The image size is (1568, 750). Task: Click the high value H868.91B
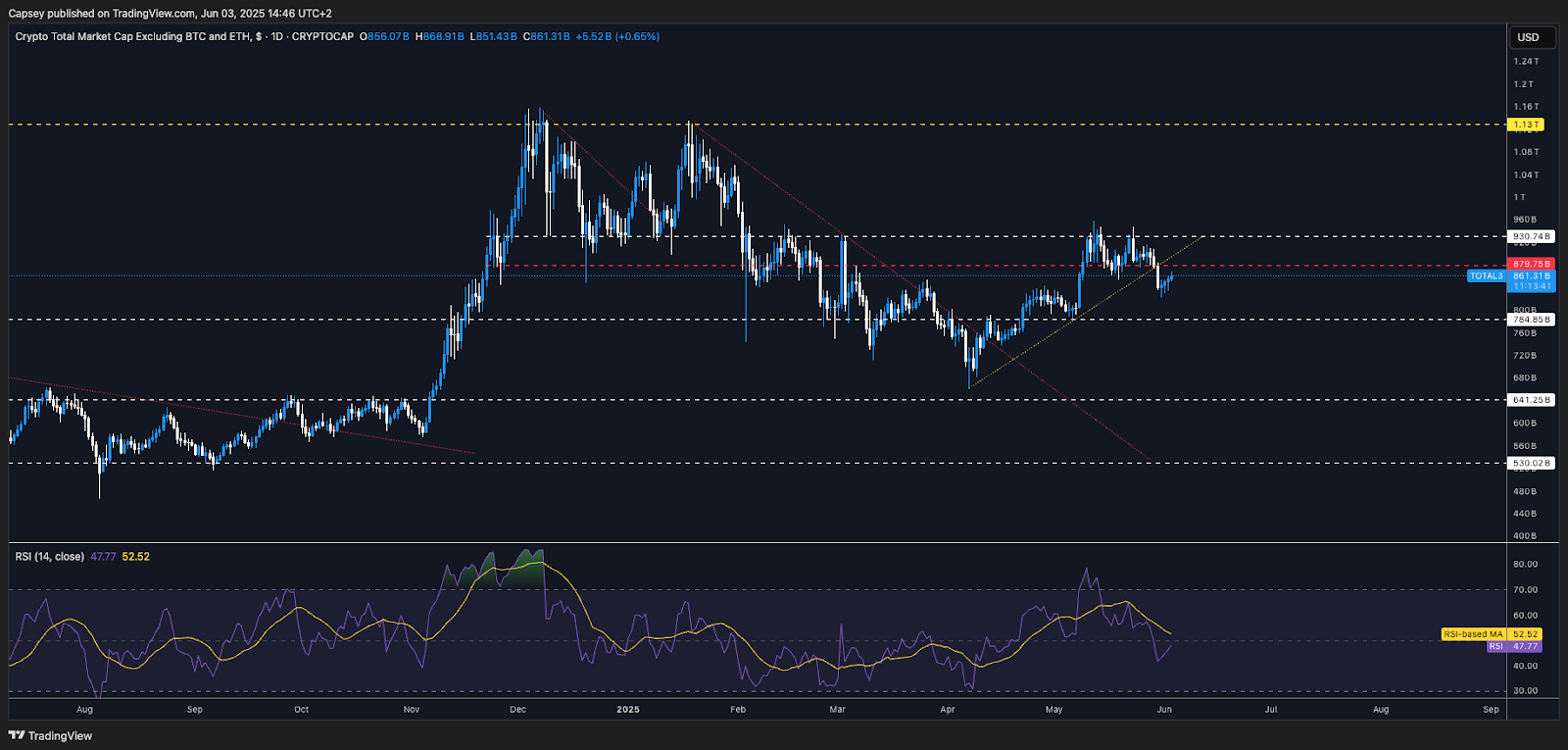(x=440, y=36)
